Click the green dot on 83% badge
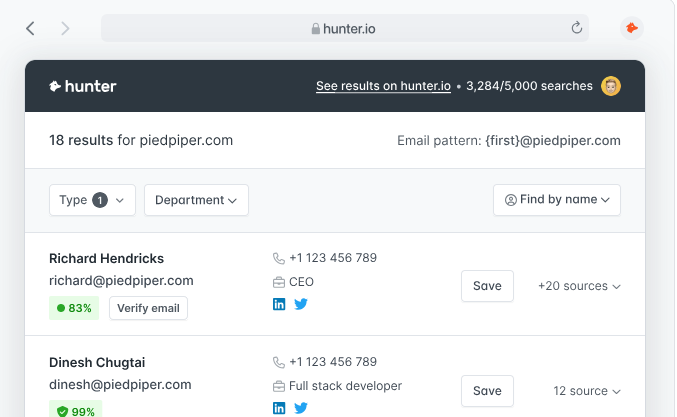Viewport: 677px width, 417px height. (61, 308)
